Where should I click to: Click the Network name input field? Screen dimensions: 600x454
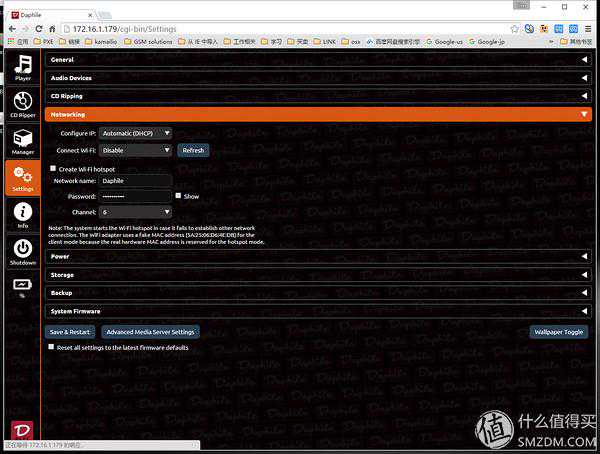[136, 181]
